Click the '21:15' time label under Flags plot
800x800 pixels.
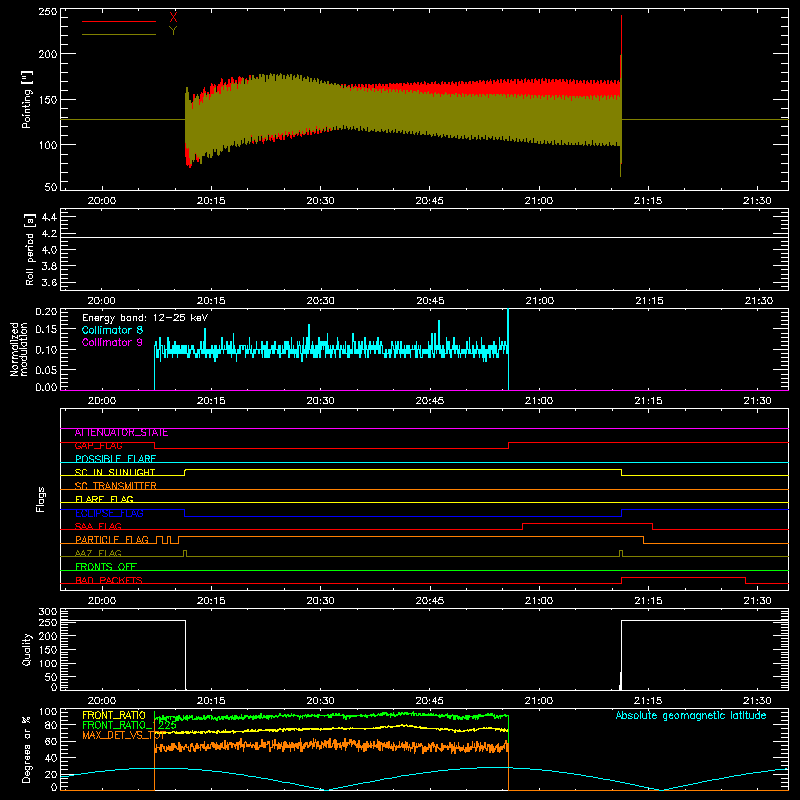click(648, 601)
